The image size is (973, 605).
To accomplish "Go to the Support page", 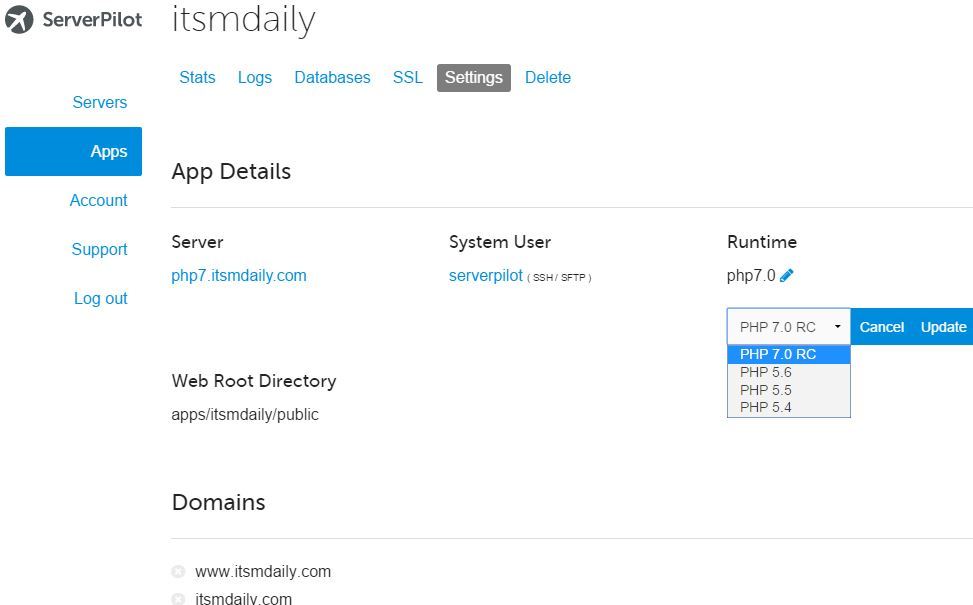I will tap(99, 249).
